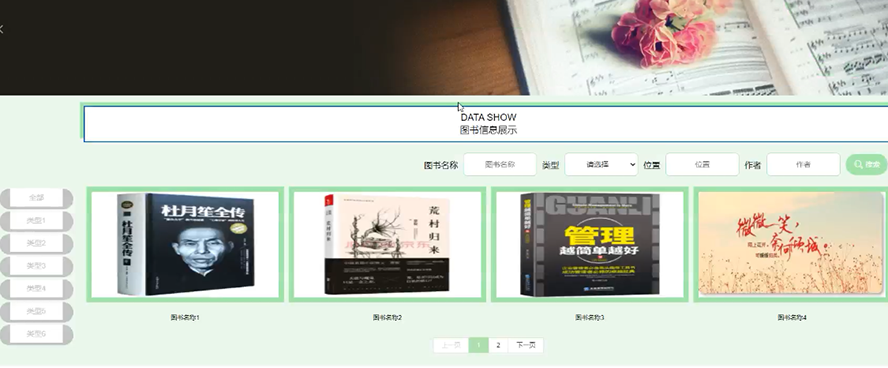Select the 类型3 category

[36, 266]
